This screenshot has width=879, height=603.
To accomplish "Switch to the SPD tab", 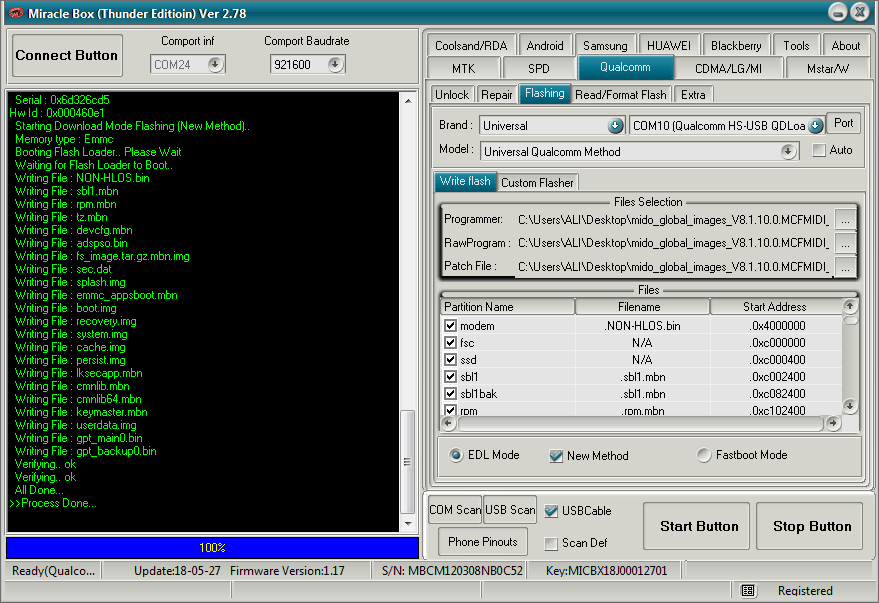I will point(539,68).
